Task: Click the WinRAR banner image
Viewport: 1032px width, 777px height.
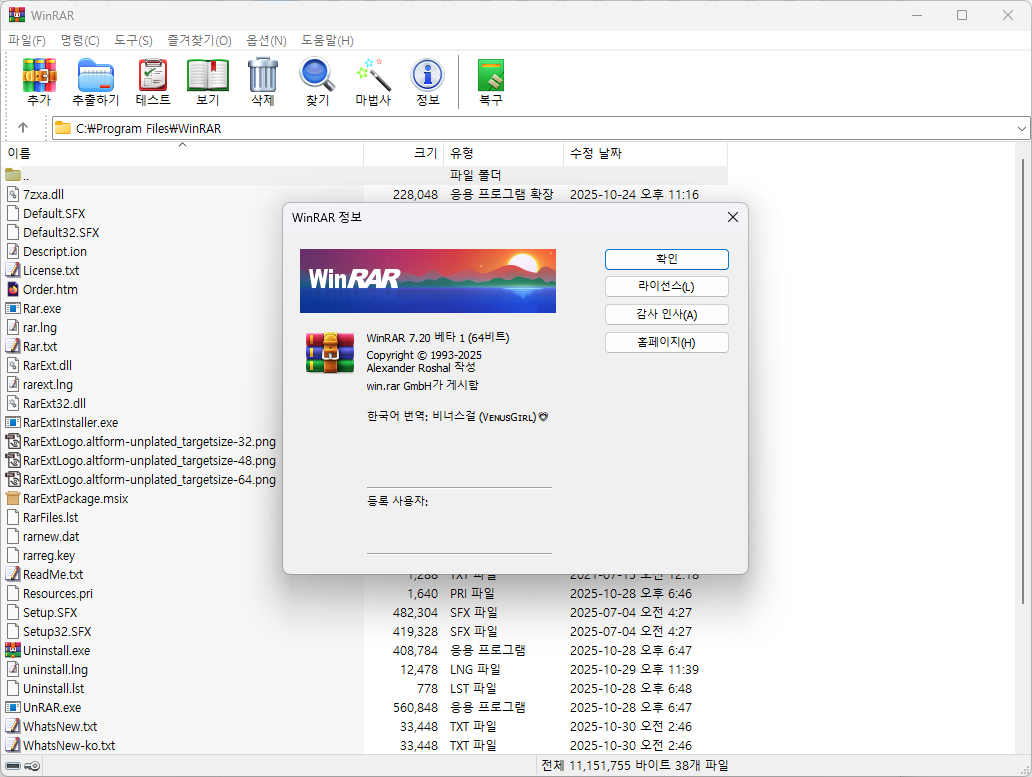Action: (428, 281)
